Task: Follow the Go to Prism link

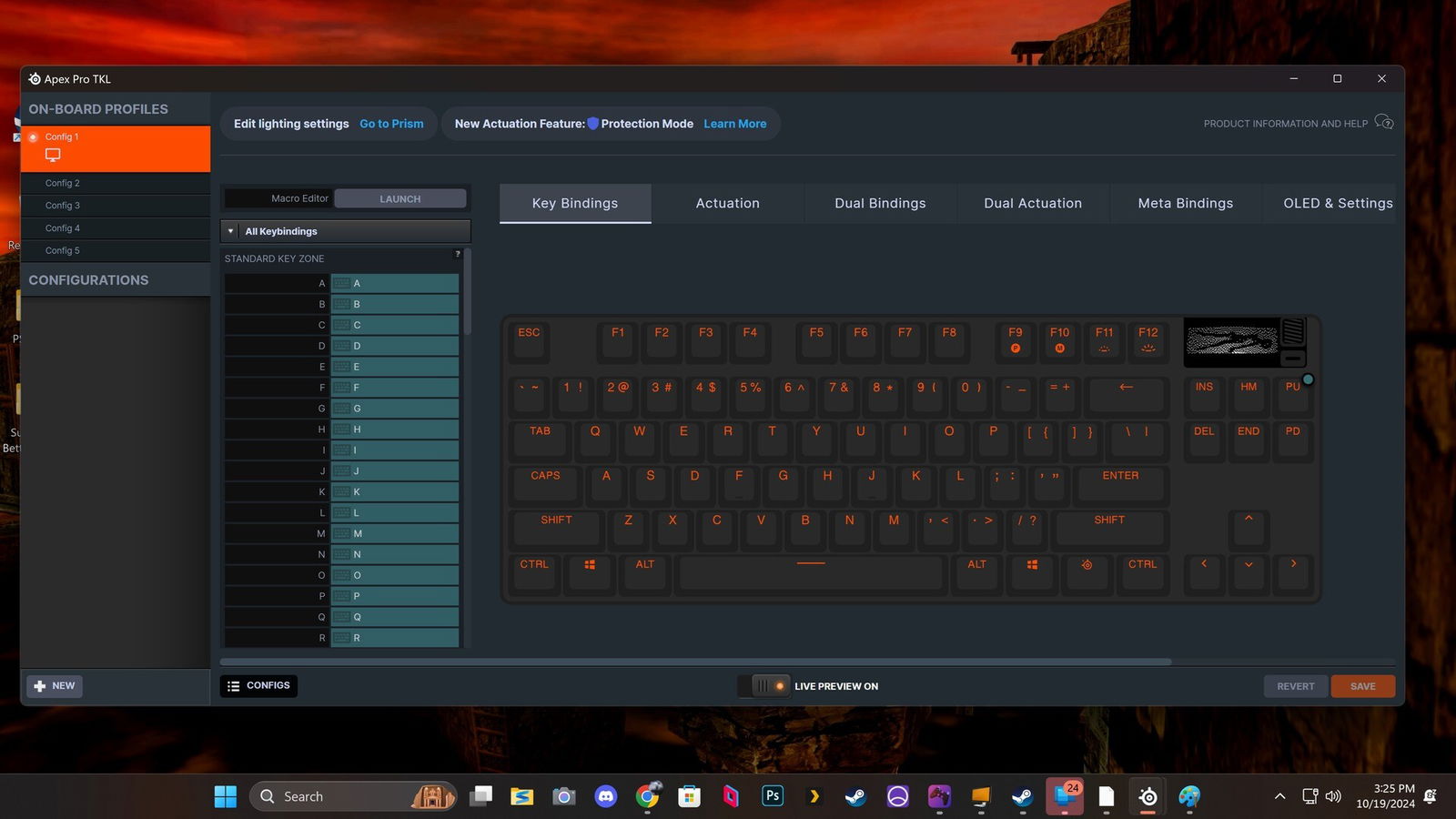Action: [391, 124]
